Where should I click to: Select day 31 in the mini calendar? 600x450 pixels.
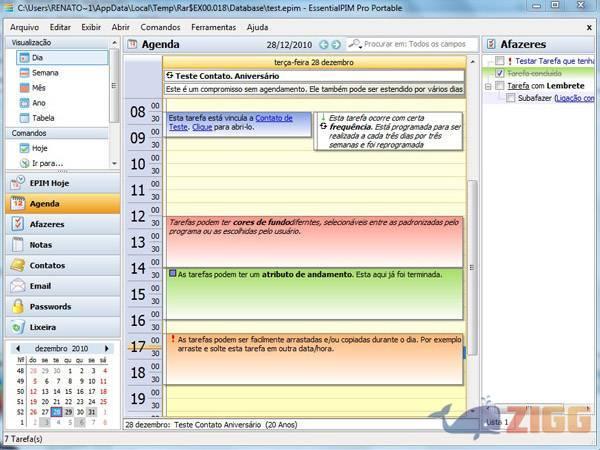tap(91, 411)
